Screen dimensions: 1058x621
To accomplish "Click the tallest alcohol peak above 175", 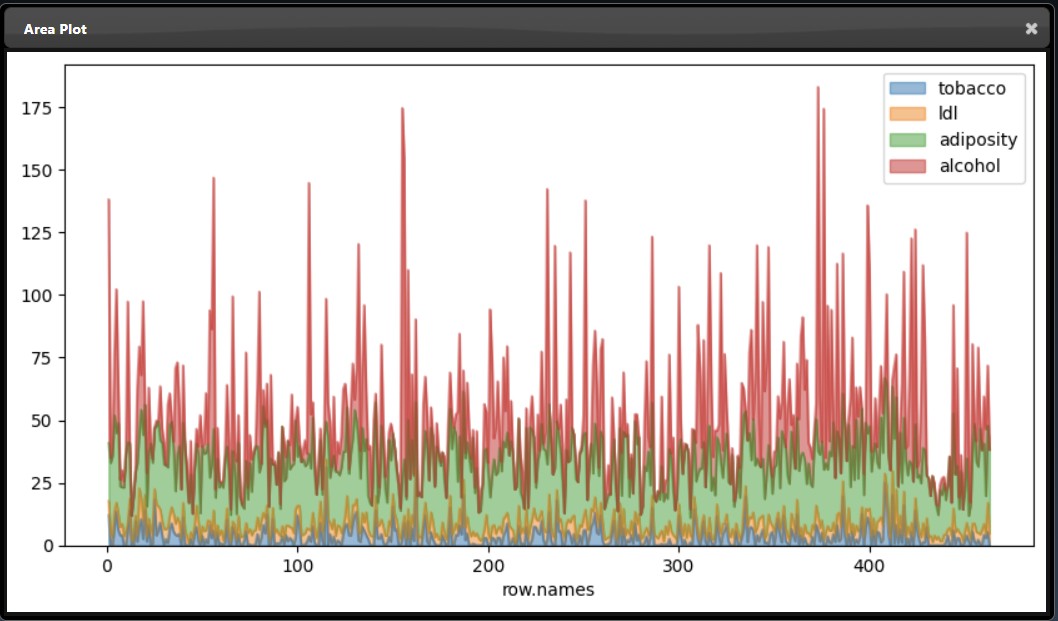I will [x=817, y=90].
